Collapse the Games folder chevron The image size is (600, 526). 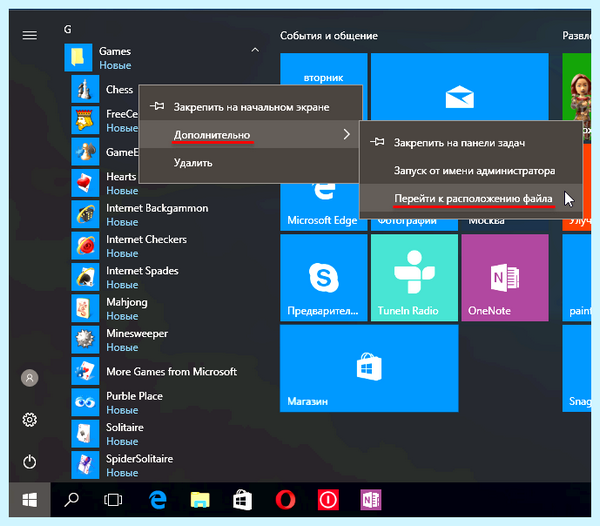[x=255, y=50]
